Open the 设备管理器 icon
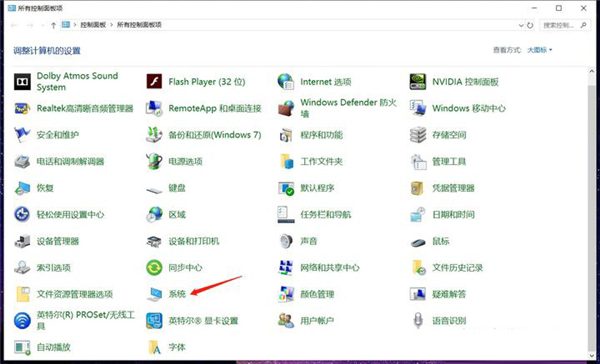Image resolution: width=600 pixels, height=364 pixels. pyautogui.click(x=22, y=241)
